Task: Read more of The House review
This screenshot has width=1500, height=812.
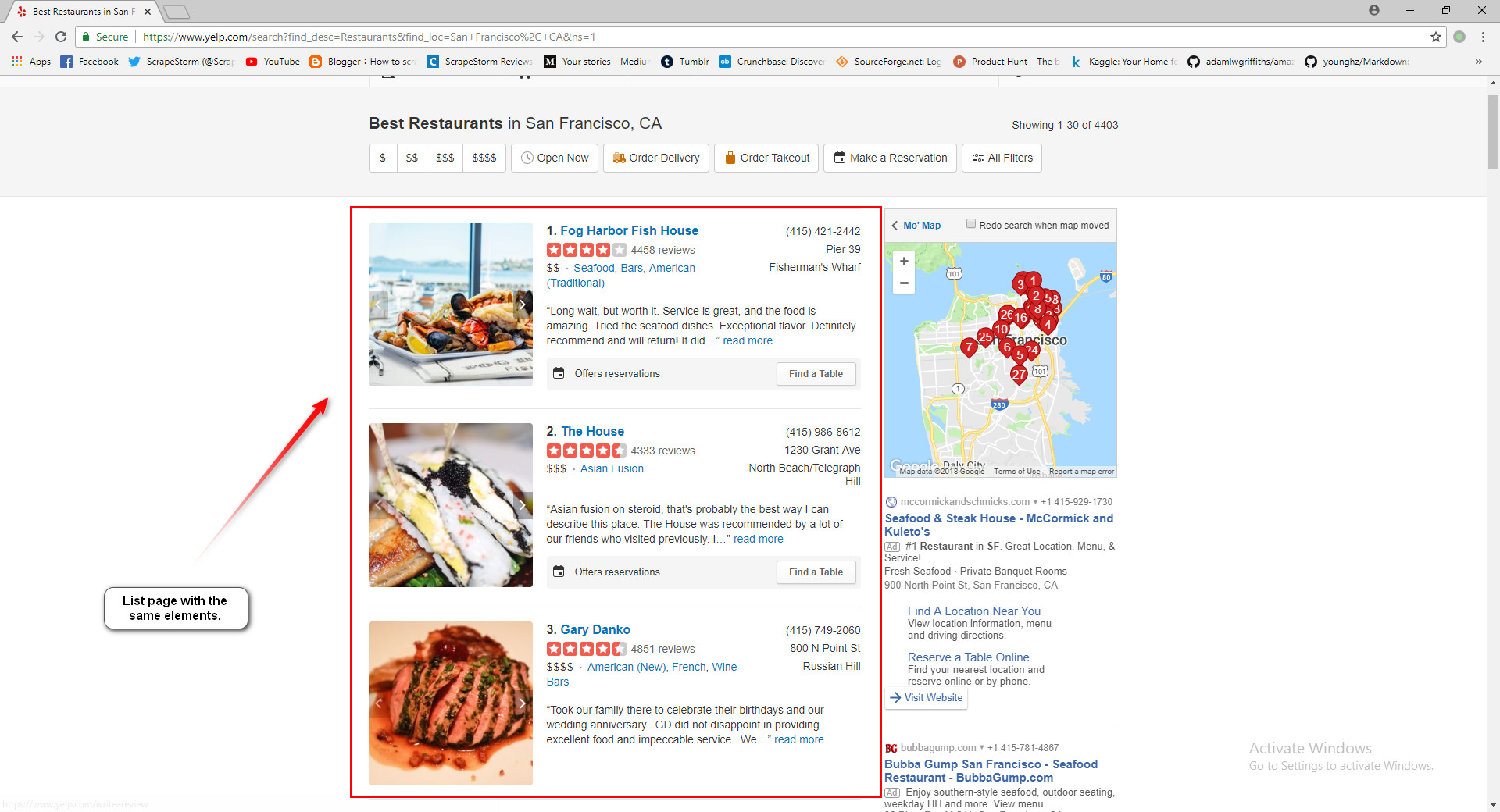Action: [x=758, y=539]
